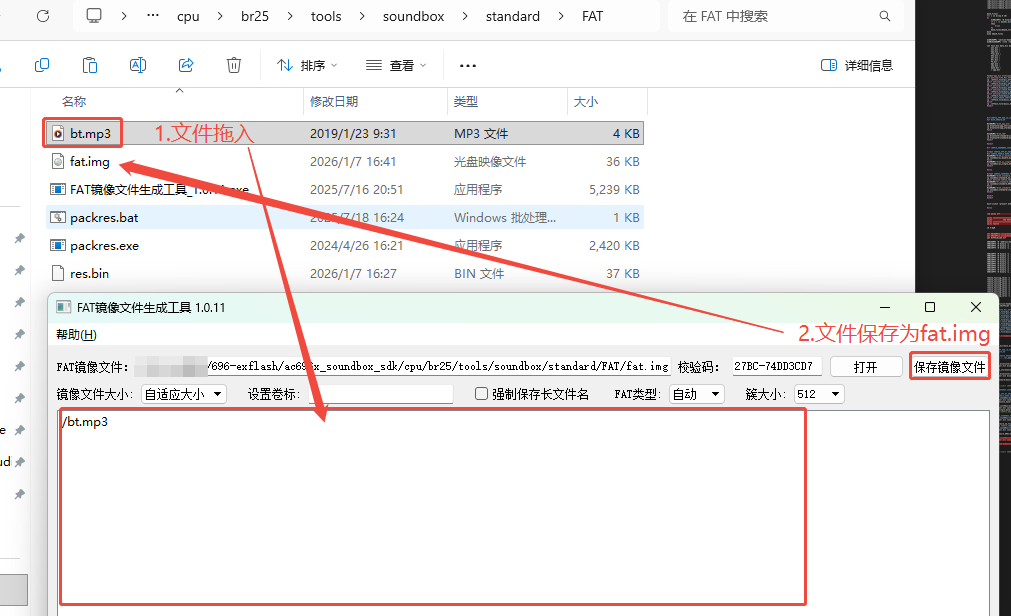
Task: Click the This PC monitor icon in the address bar
Action: (94, 15)
